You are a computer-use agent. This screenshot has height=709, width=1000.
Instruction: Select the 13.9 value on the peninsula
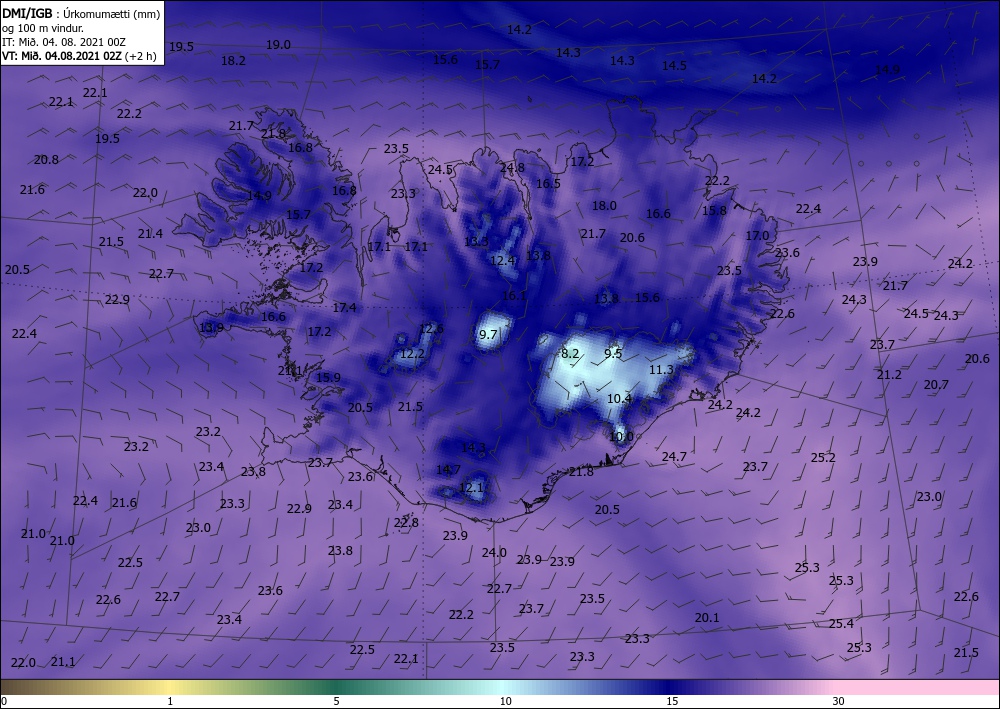tap(211, 328)
